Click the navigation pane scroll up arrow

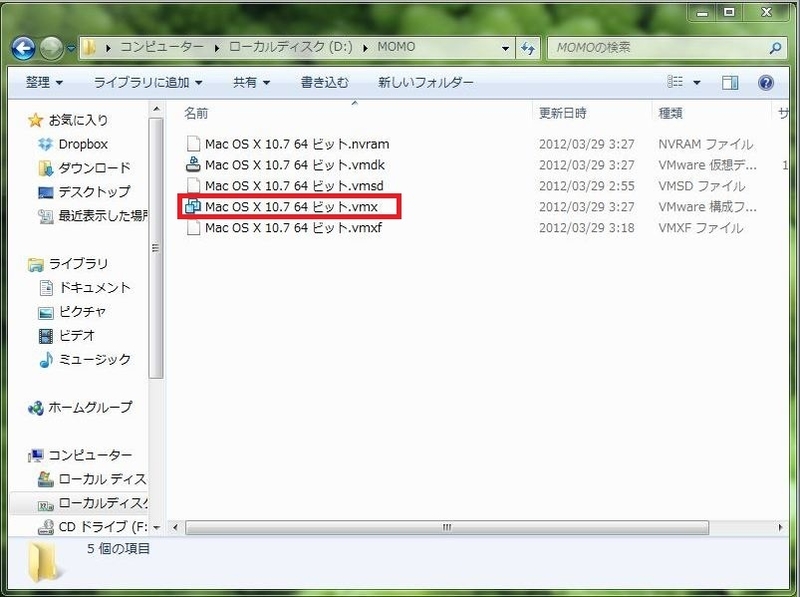click(x=156, y=109)
